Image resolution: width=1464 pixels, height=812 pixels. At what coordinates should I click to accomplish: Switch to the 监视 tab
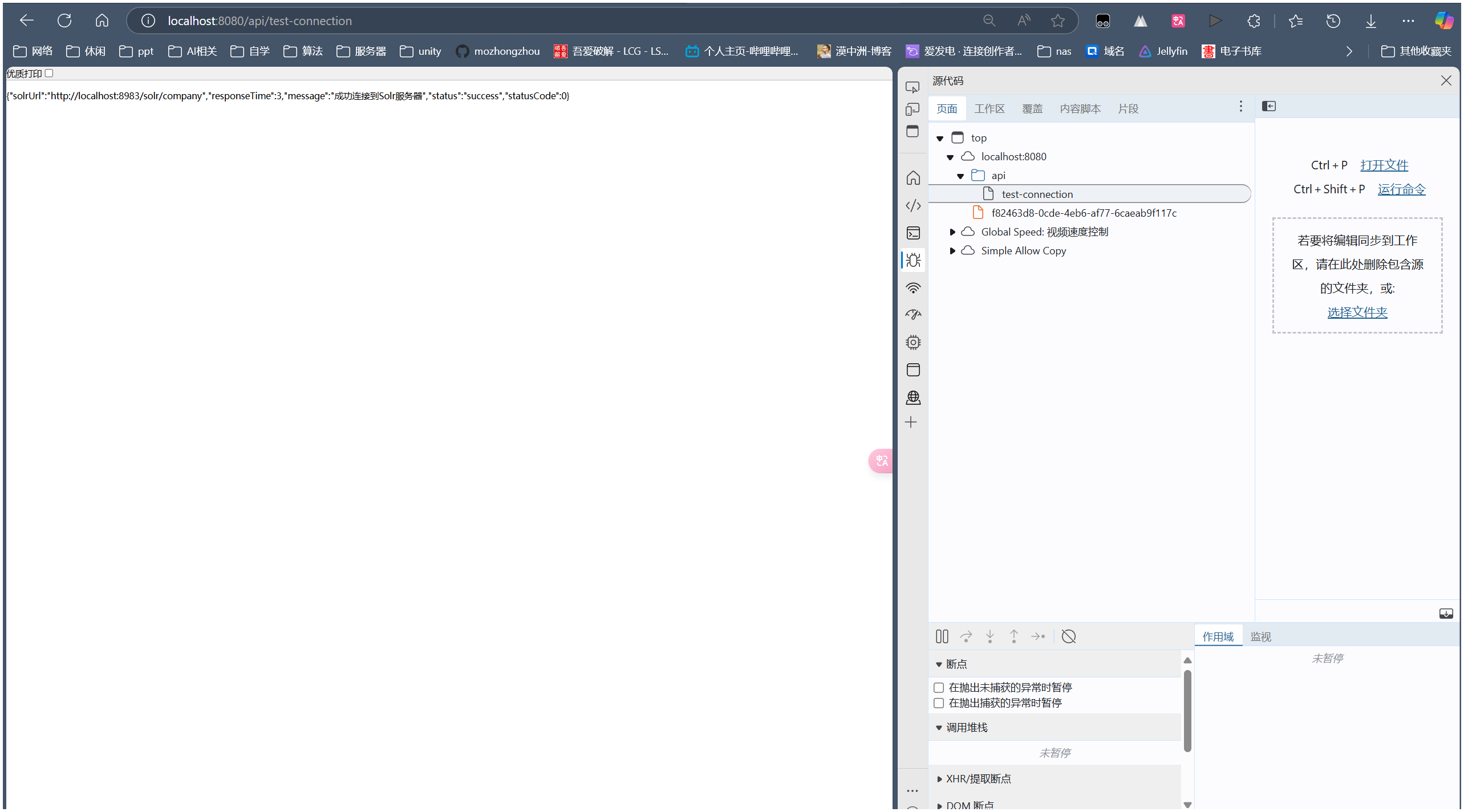coord(1260,637)
